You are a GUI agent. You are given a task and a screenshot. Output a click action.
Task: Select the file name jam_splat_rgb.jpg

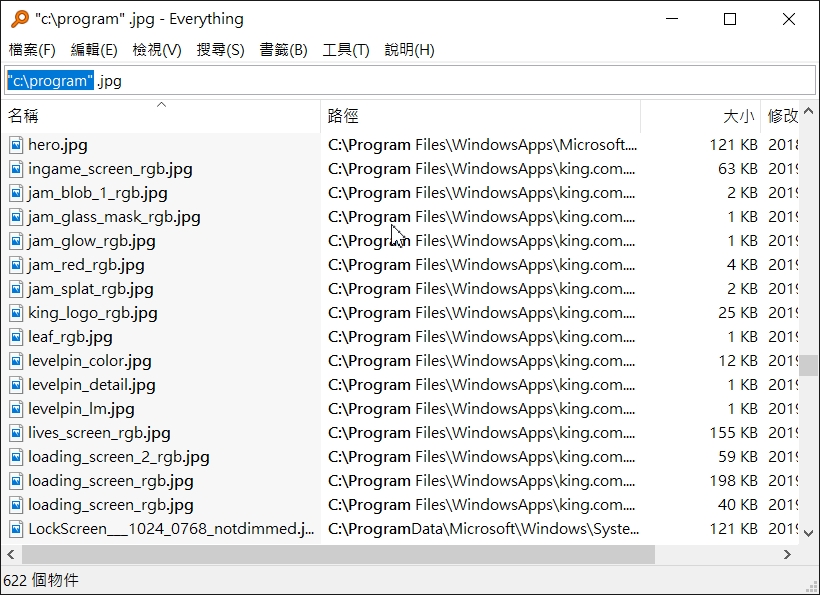[x=90, y=289]
